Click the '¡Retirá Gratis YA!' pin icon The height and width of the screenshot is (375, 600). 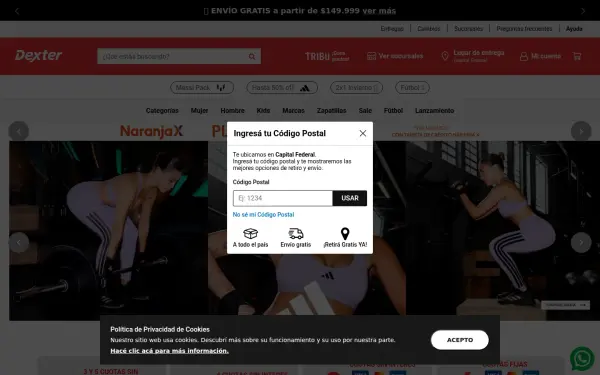[x=345, y=234]
